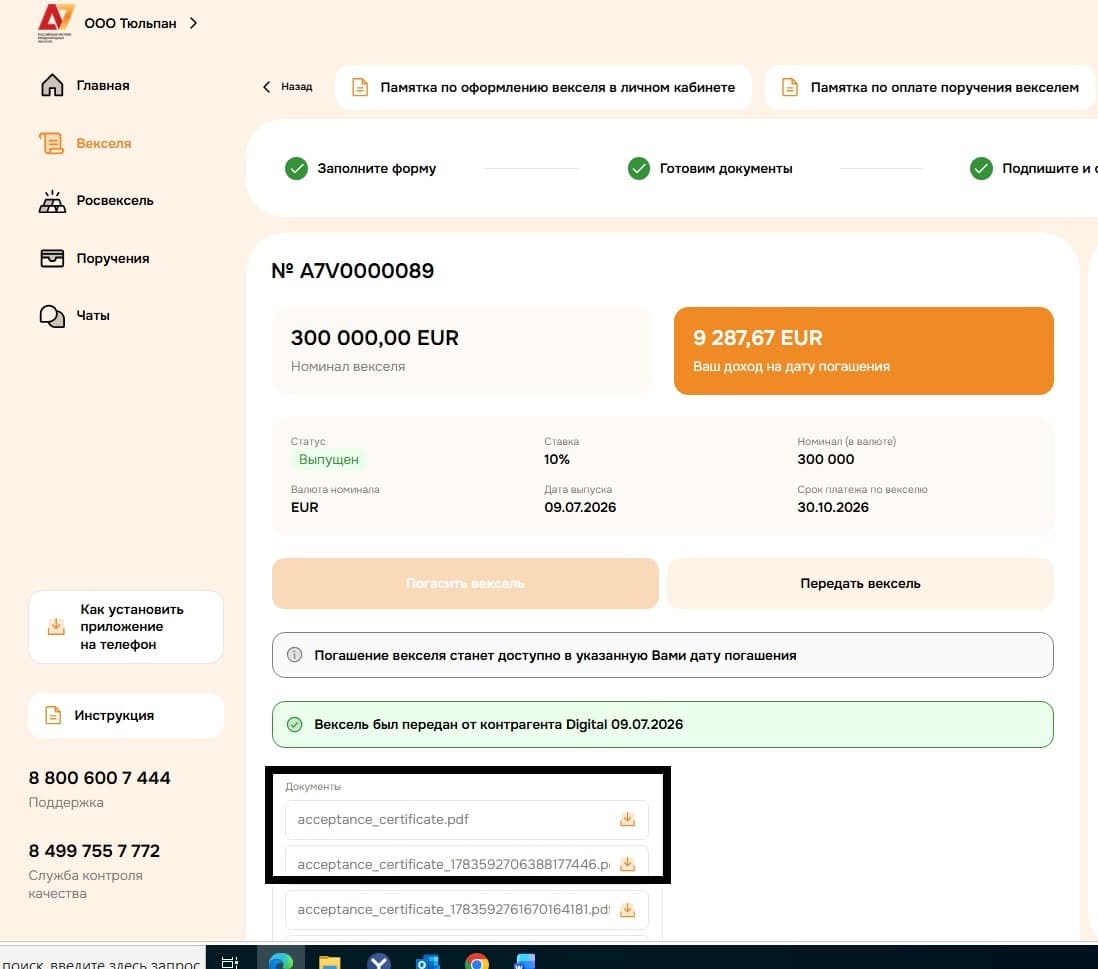Open the Поручения section
This screenshot has width=1098, height=969.
pos(95,258)
